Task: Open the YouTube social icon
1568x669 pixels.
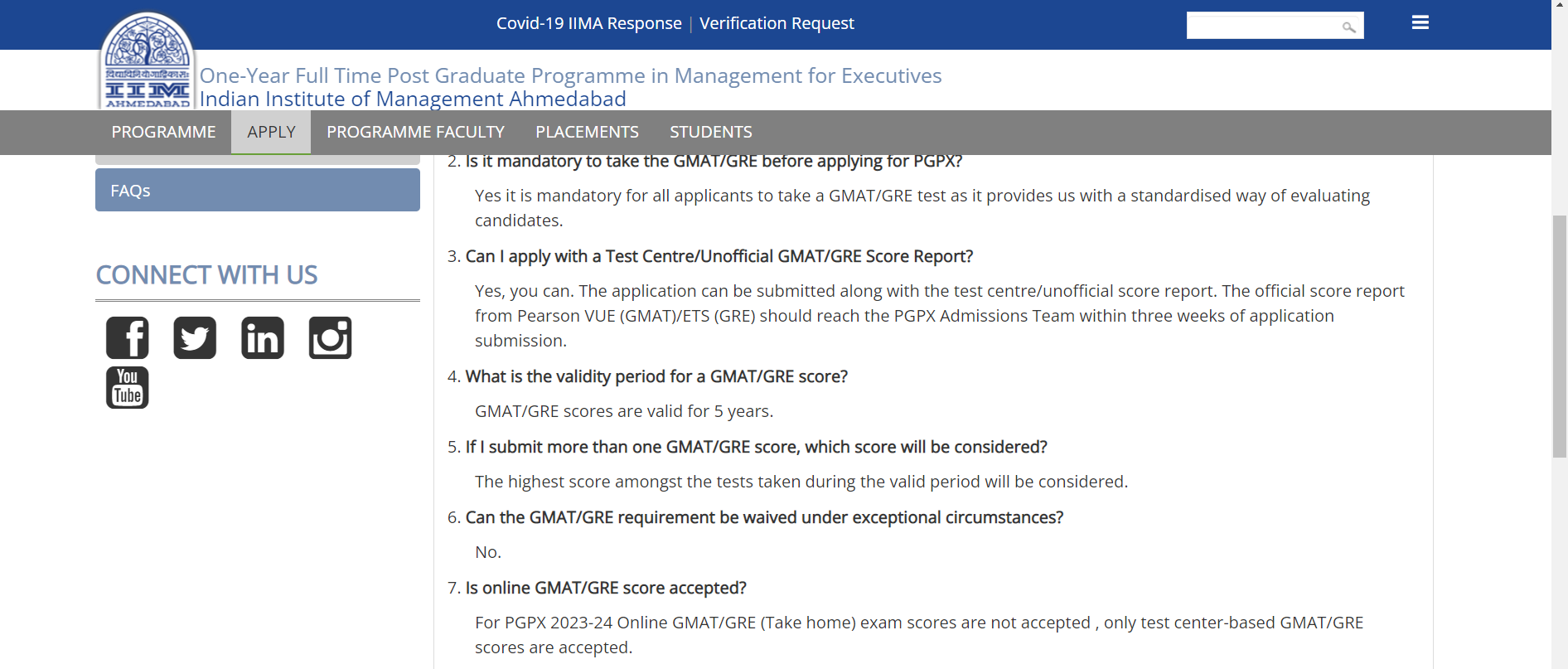Action: tap(128, 388)
